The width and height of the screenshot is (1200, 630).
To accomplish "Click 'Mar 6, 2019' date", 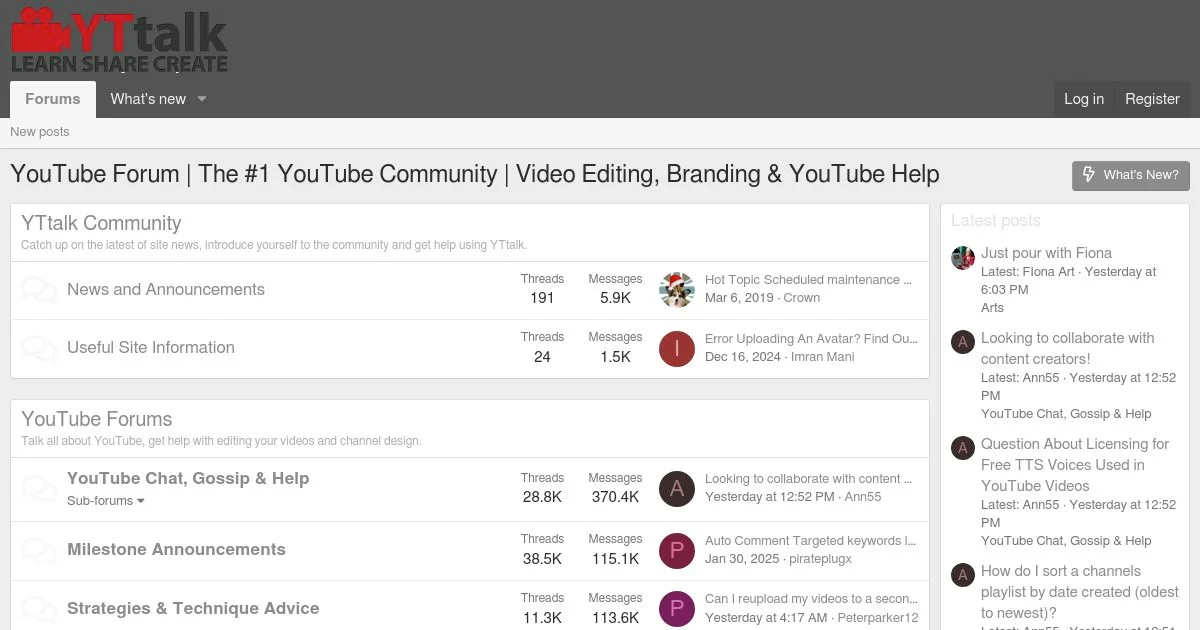I will 739,298.
